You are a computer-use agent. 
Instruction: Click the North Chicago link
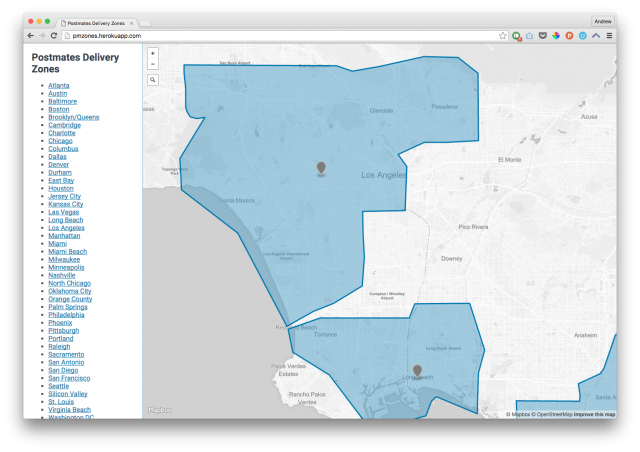(x=69, y=283)
